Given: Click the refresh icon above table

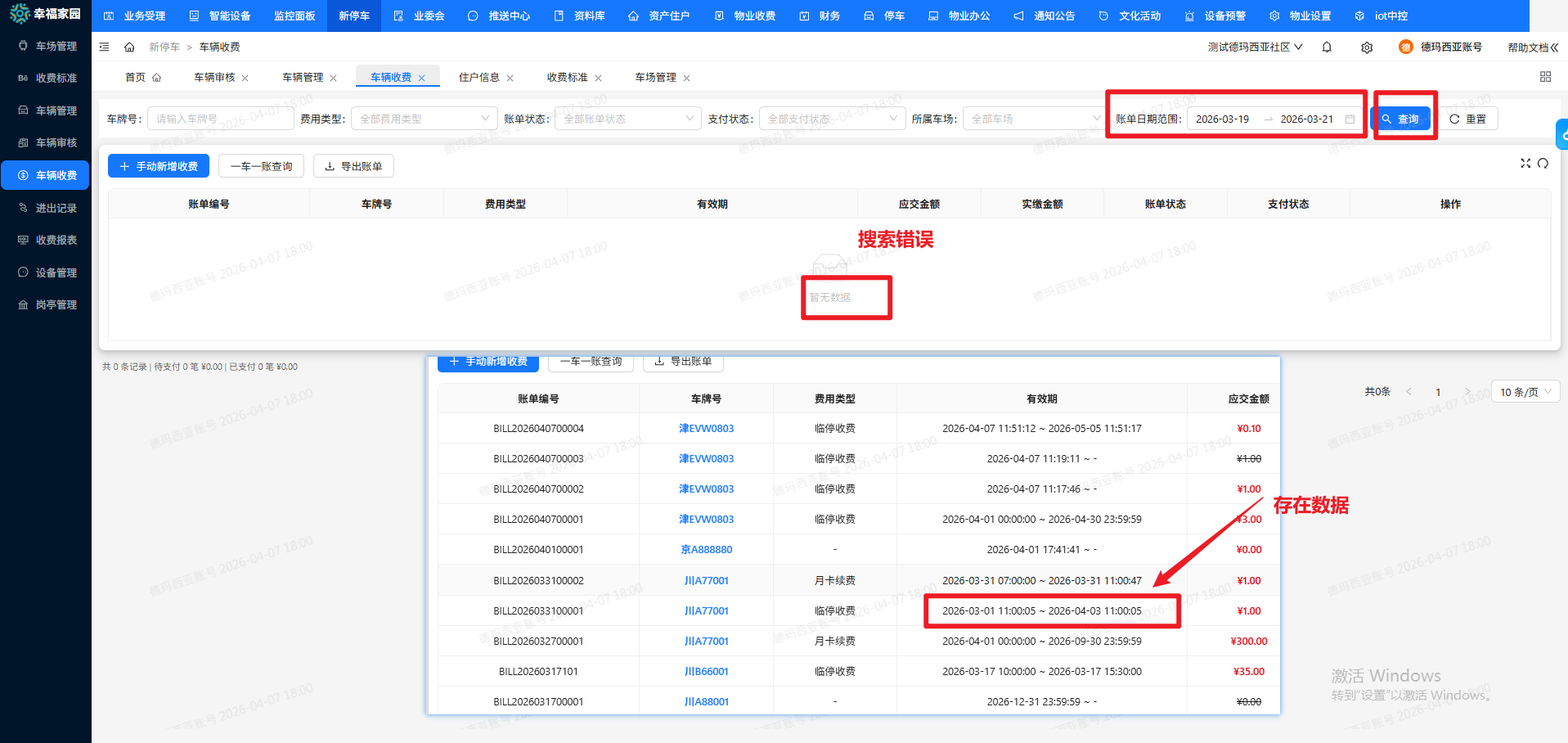Looking at the screenshot, I should (x=1543, y=164).
